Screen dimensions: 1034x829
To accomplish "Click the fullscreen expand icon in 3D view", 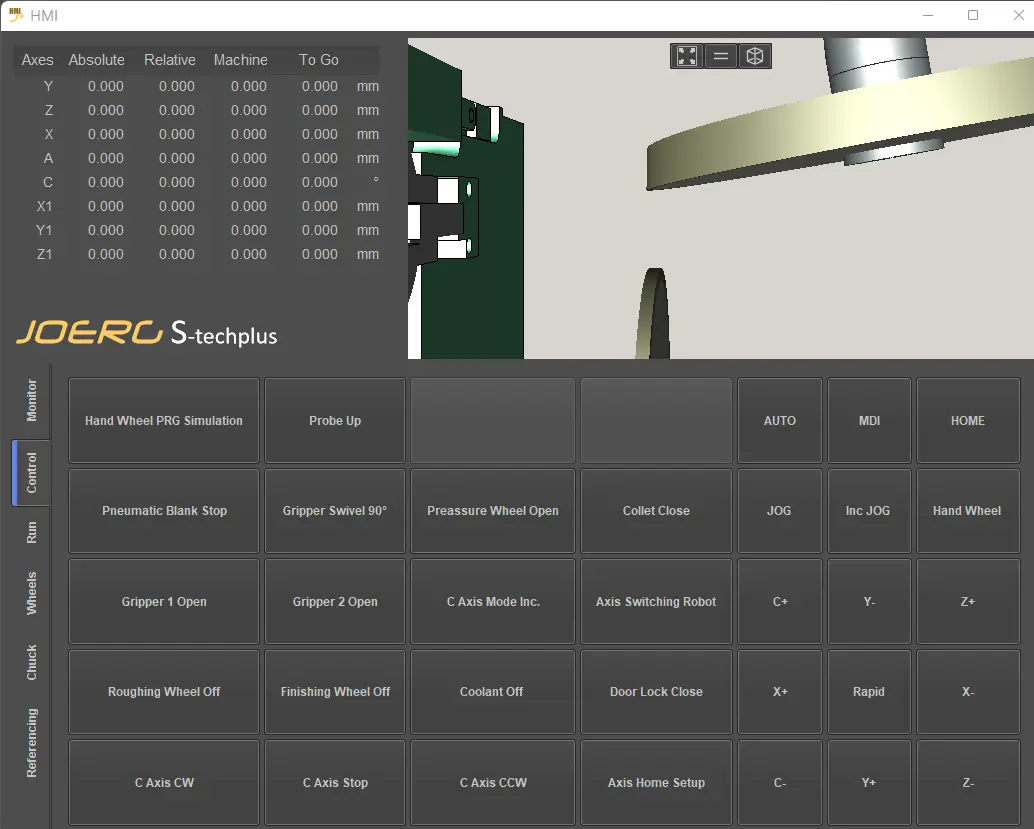I will pyautogui.click(x=687, y=56).
